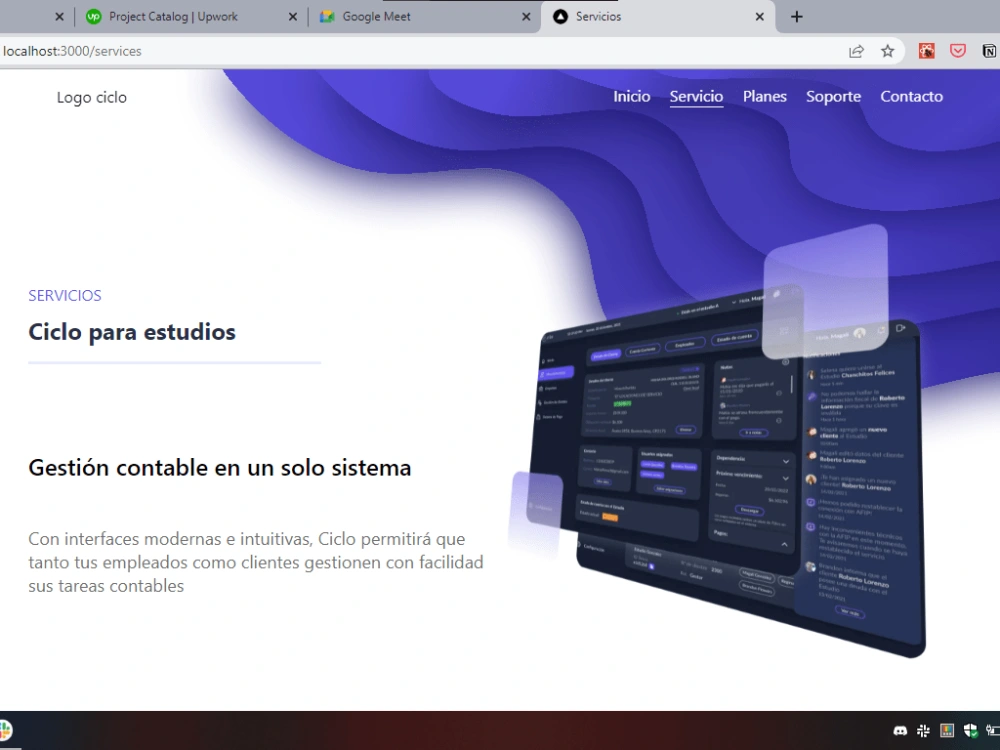Viewport: 1000px width, 750px height.
Task: Open Slack from the system tray
Action: (x=924, y=731)
